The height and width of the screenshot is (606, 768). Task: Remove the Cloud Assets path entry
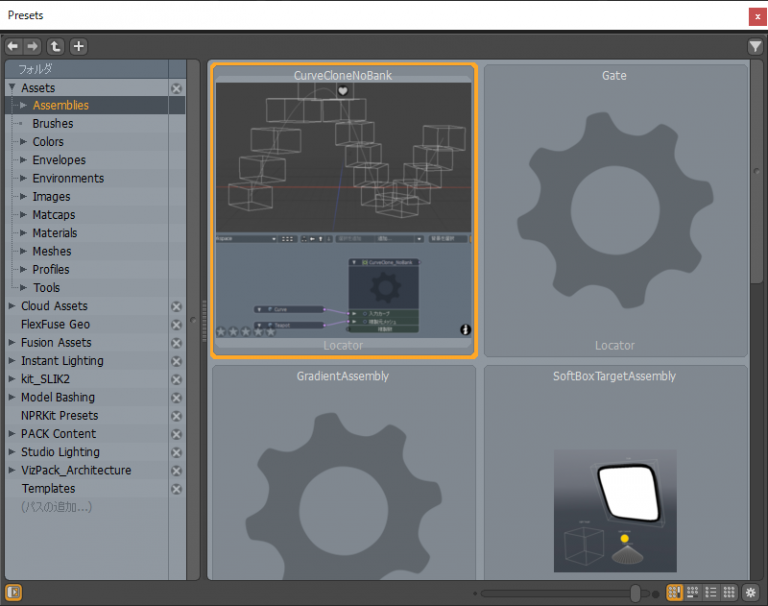click(x=177, y=307)
